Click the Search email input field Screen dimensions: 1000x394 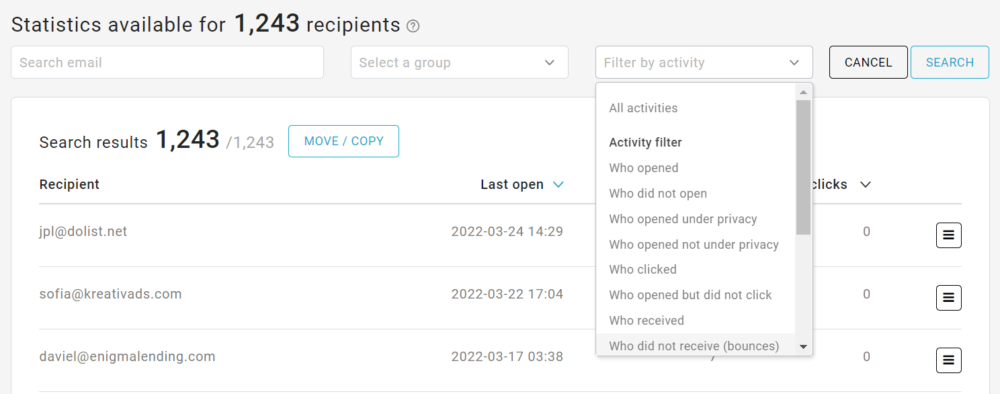pyautogui.click(x=167, y=62)
